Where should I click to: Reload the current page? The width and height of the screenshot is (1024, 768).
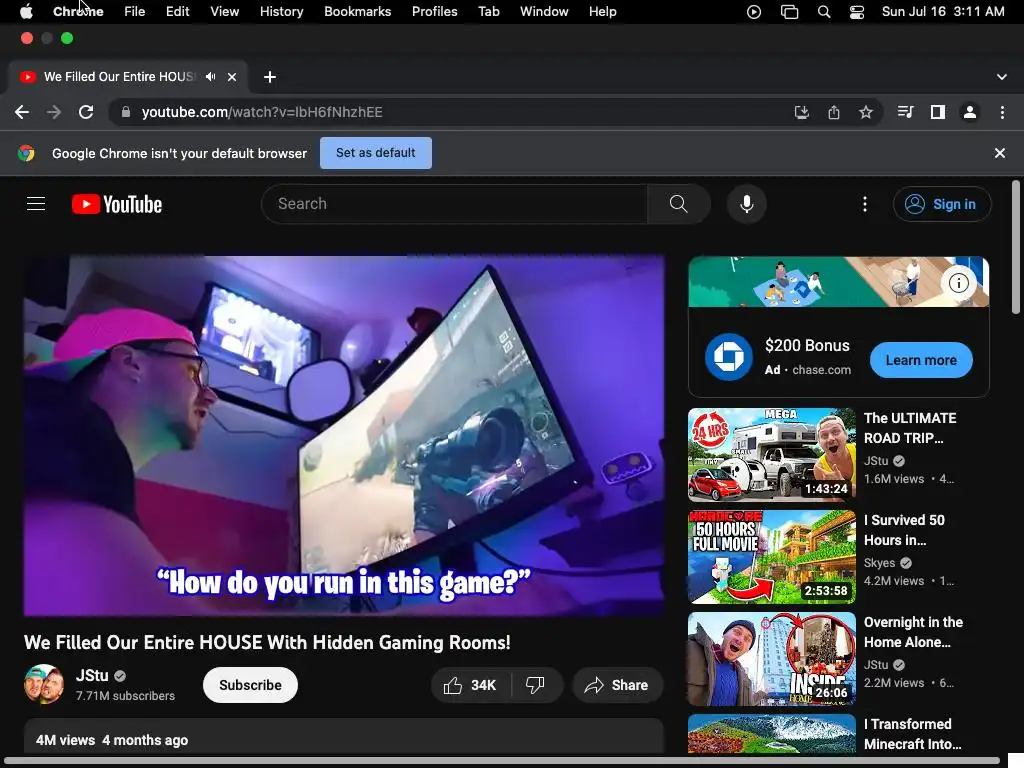point(86,112)
